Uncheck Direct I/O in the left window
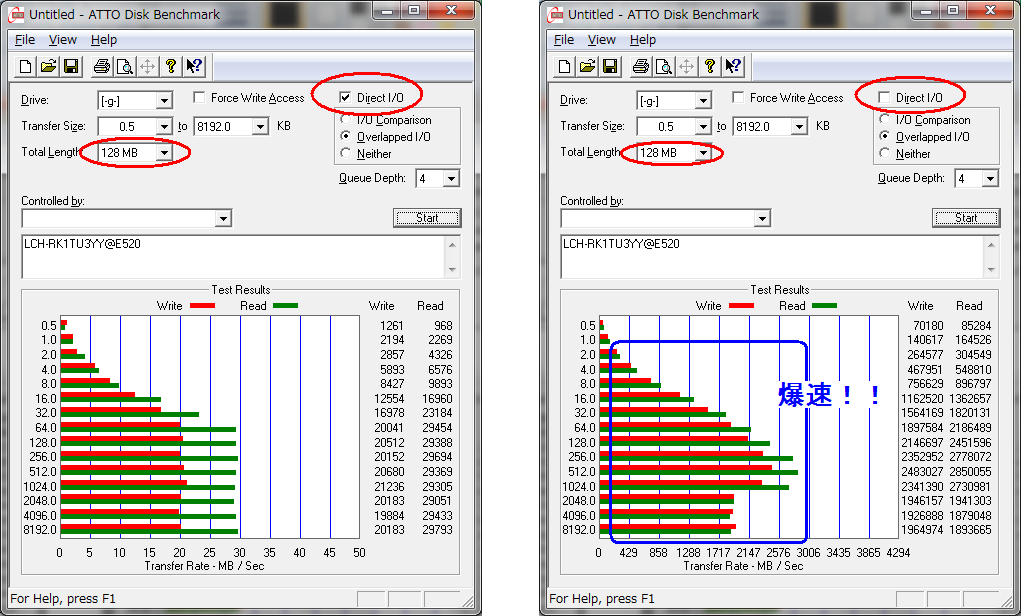 coord(345,98)
